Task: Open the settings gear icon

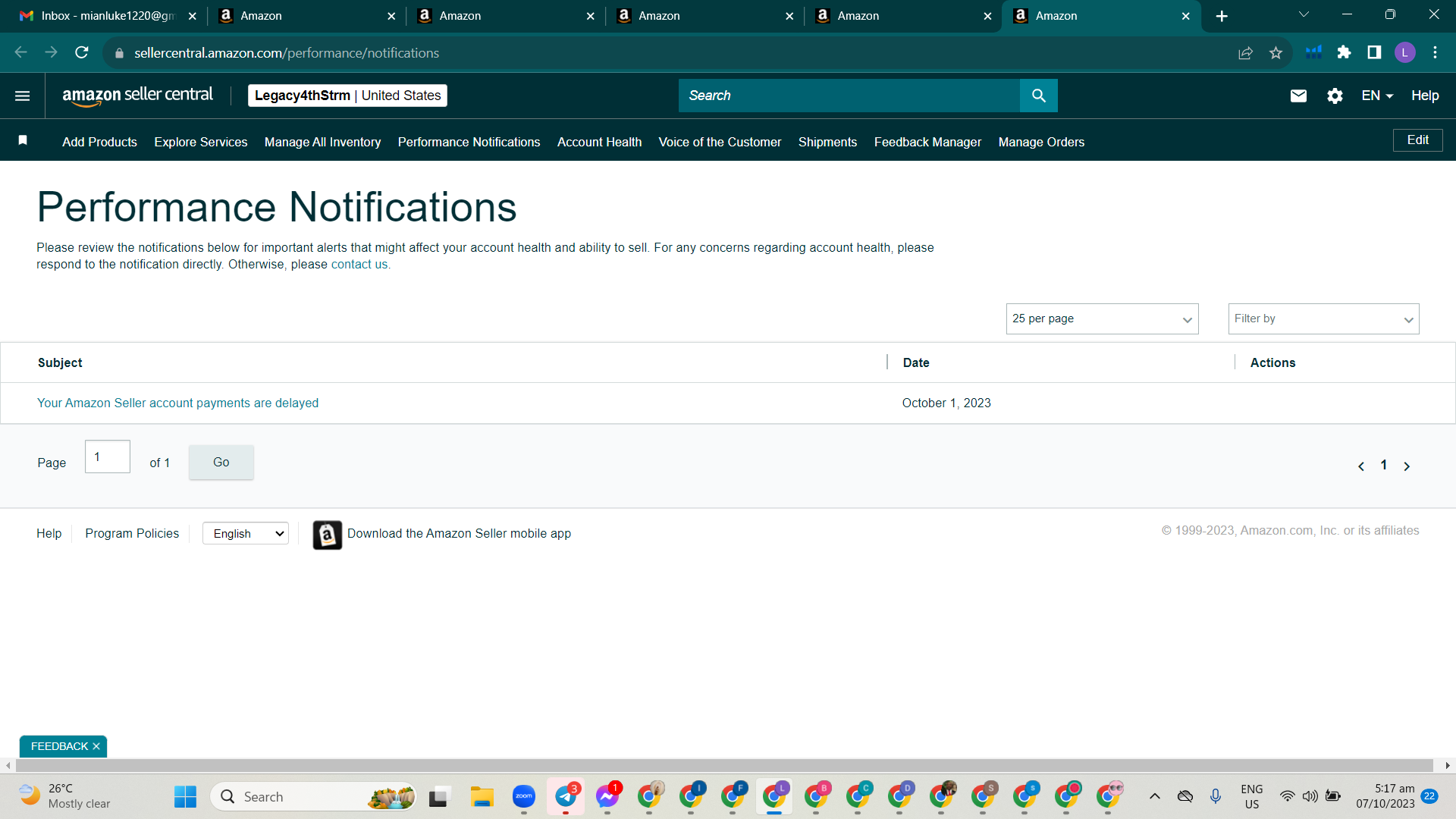Action: pos(1335,96)
